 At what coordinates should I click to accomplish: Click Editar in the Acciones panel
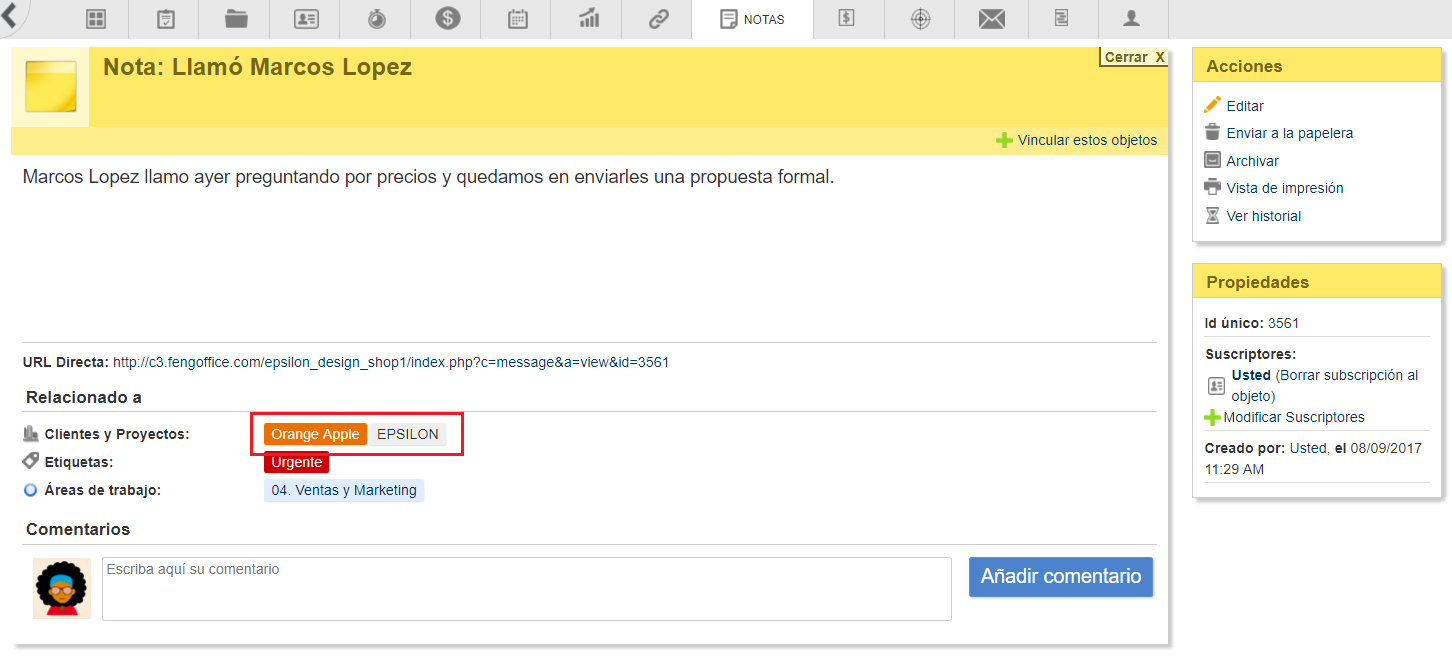1245,106
